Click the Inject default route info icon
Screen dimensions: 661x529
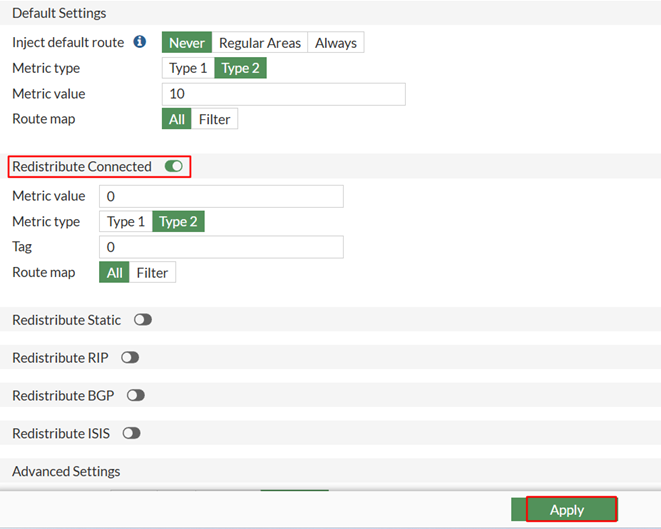tap(140, 42)
